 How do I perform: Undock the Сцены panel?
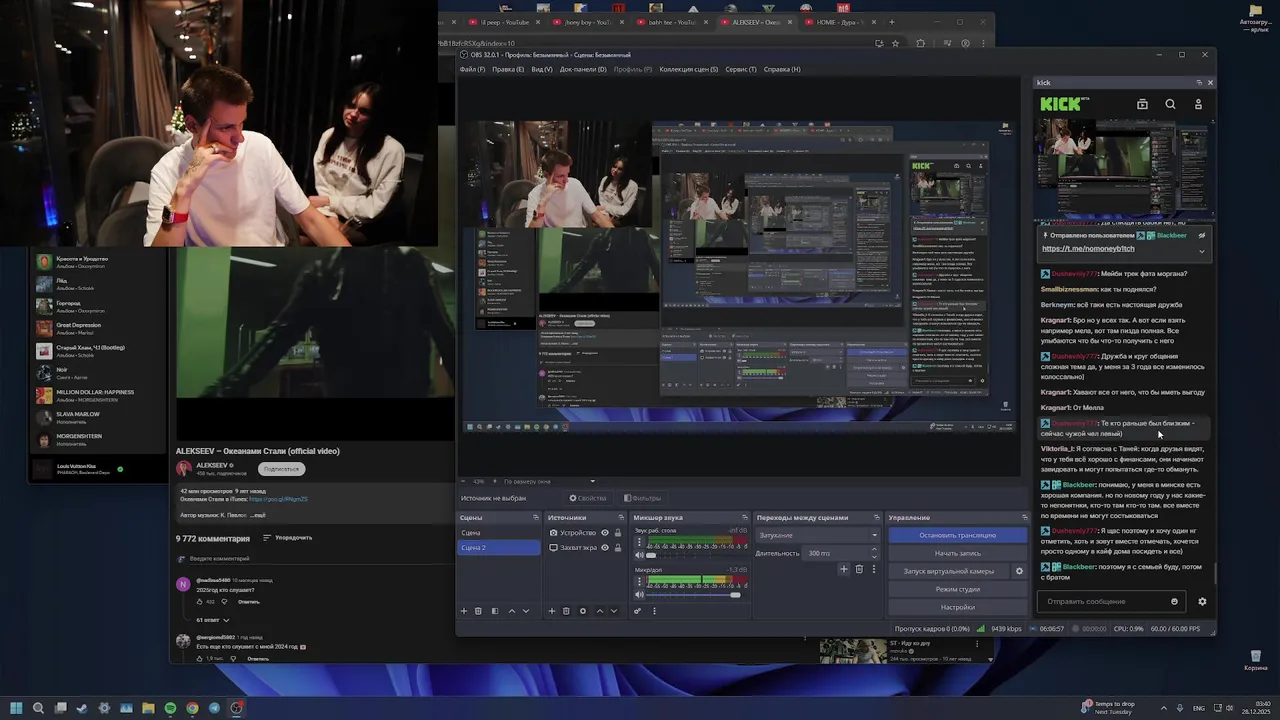pos(536,517)
